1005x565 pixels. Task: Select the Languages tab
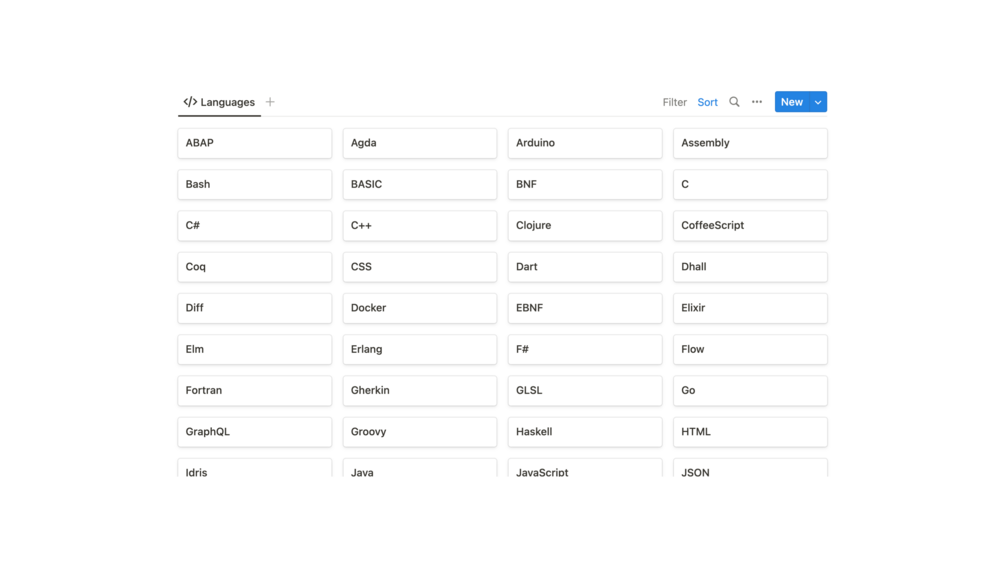[x=219, y=102]
